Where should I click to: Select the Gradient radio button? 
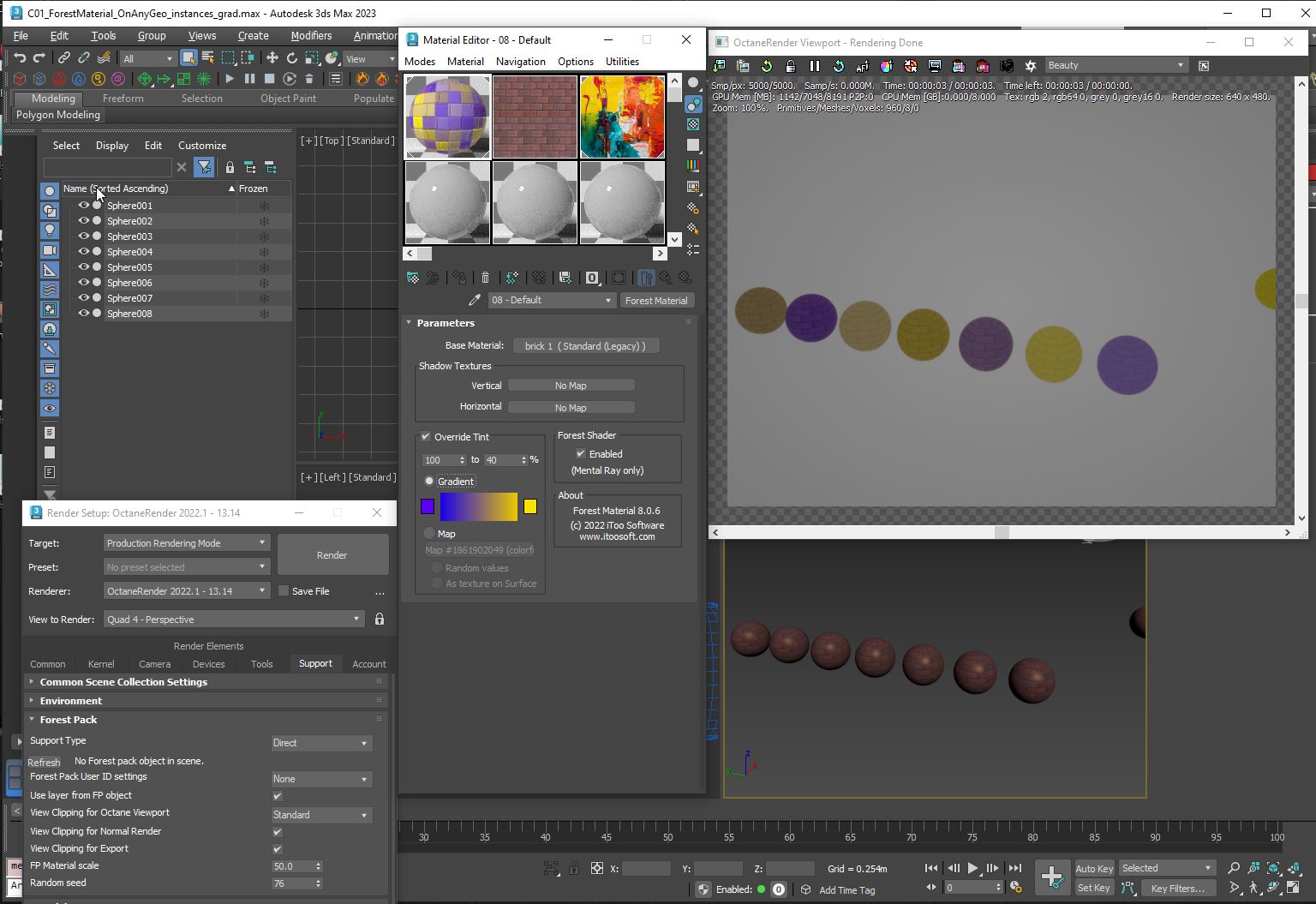coord(429,482)
